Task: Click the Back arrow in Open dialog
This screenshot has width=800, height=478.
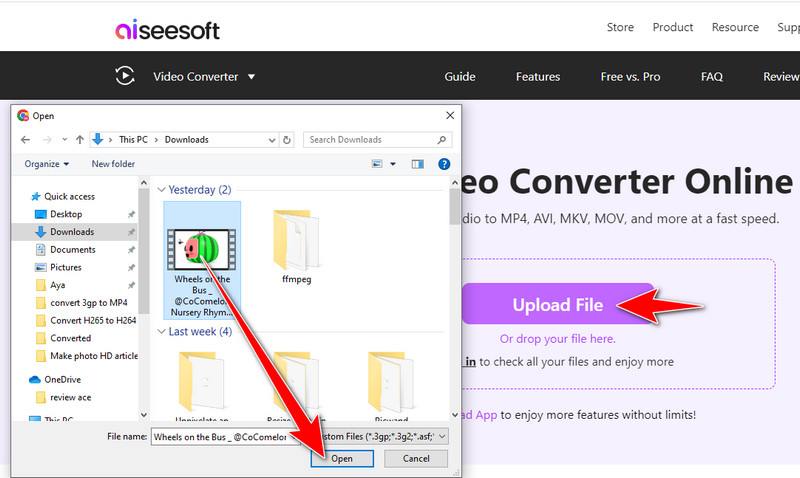Action: click(26, 140)
